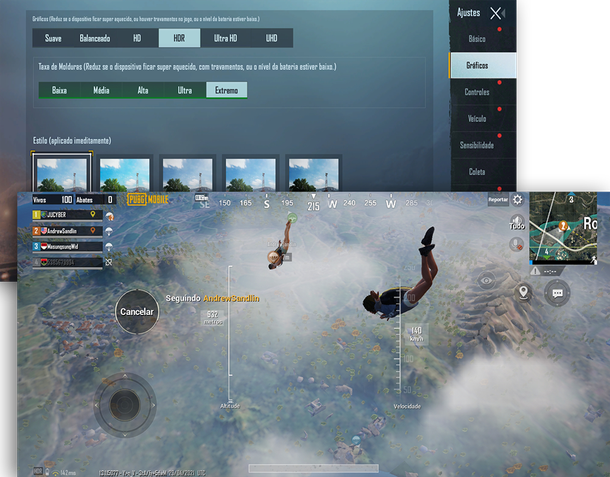The height and width of the screenshot is (477, 610).
Task: Select the Suave graphics option
Action: [53, 38]
